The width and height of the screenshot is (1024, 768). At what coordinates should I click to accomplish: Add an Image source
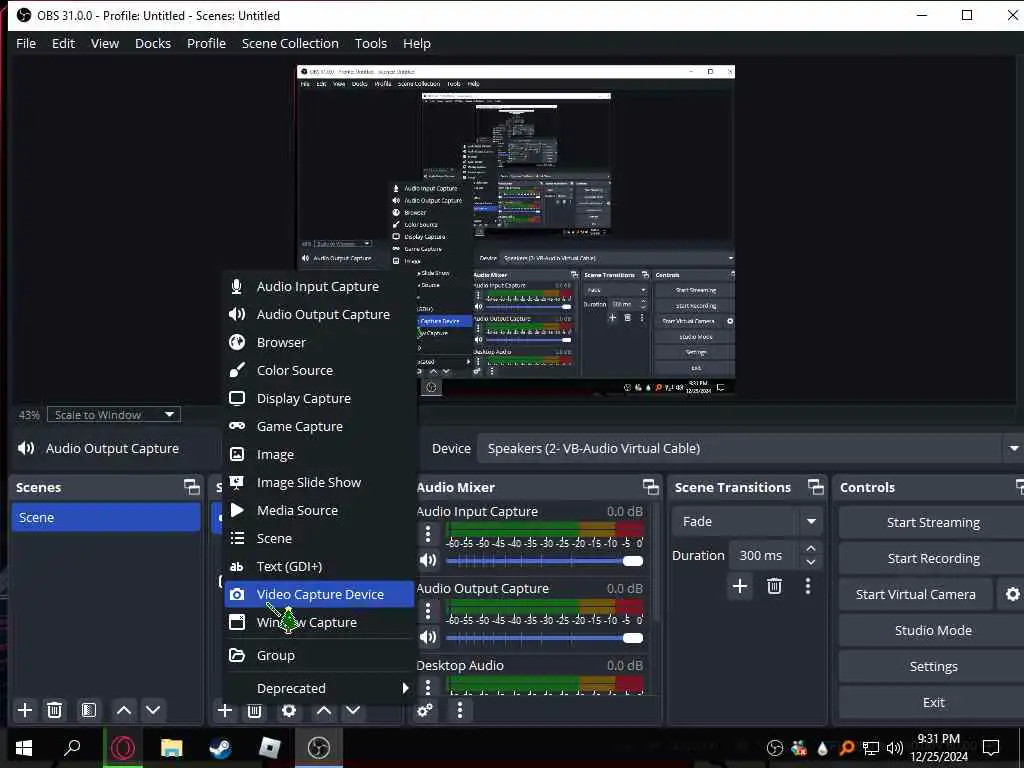click(319, 455)
